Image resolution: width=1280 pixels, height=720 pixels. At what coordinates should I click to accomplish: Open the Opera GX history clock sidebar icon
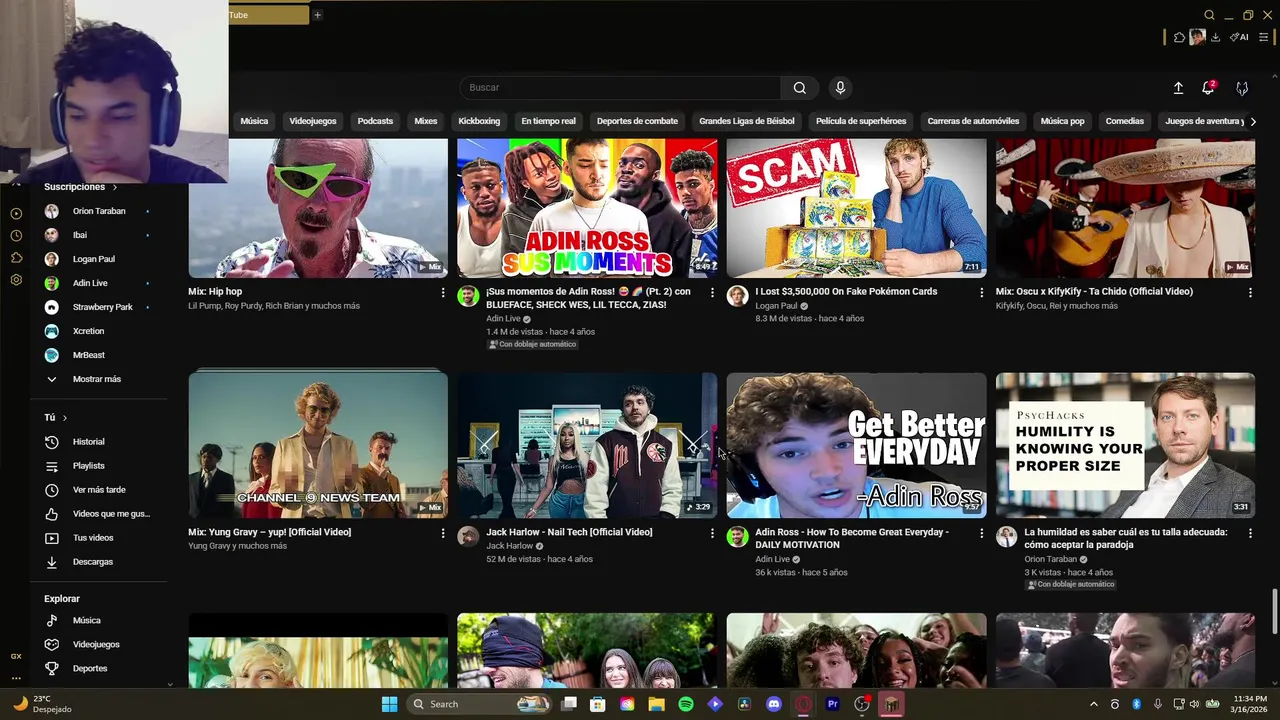click(x=16, y=235)
